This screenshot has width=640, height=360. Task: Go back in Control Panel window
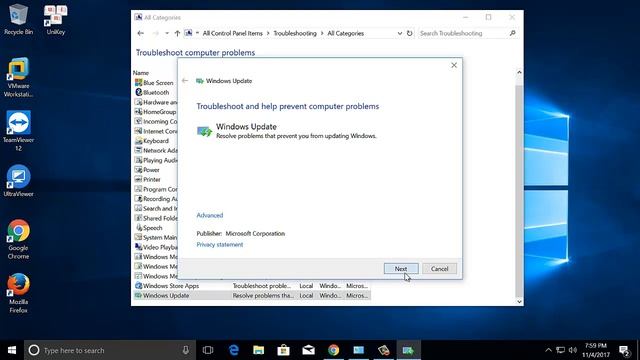140,33
